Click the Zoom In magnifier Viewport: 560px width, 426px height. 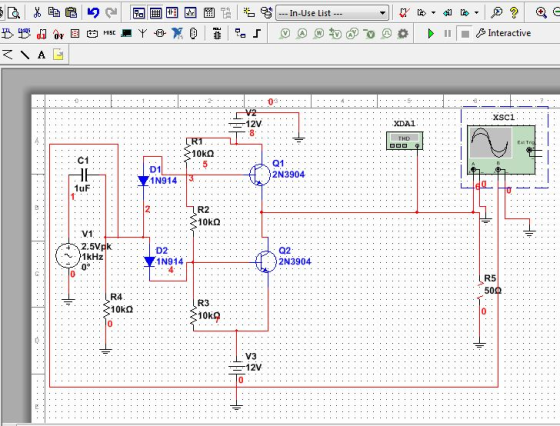pos(541,13)
